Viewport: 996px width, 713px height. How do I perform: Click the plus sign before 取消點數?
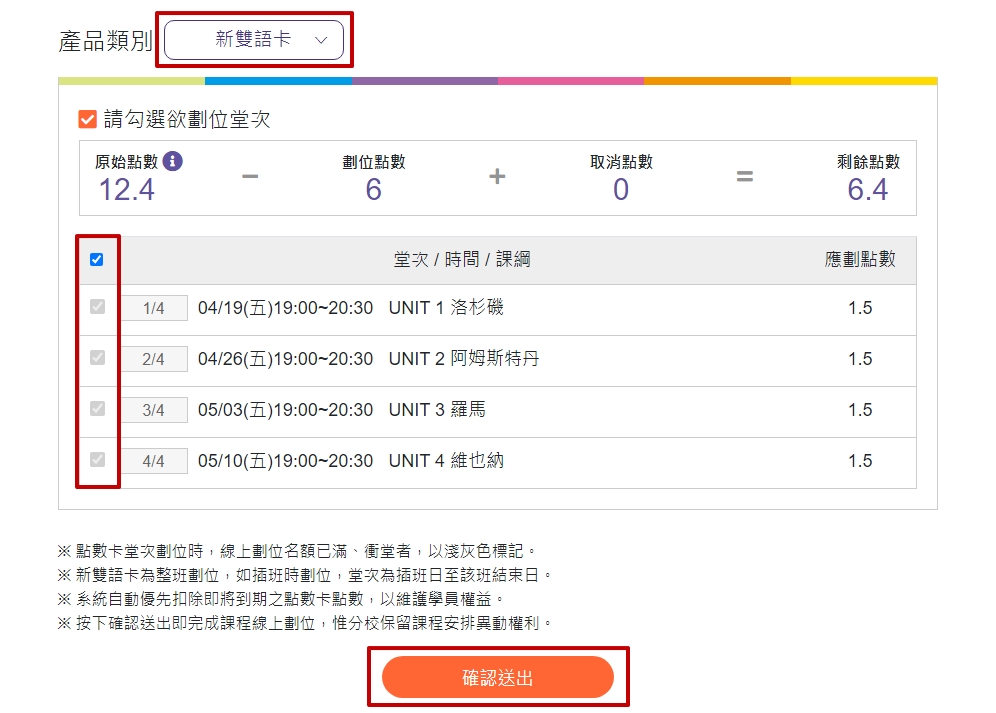click(497, 176)
